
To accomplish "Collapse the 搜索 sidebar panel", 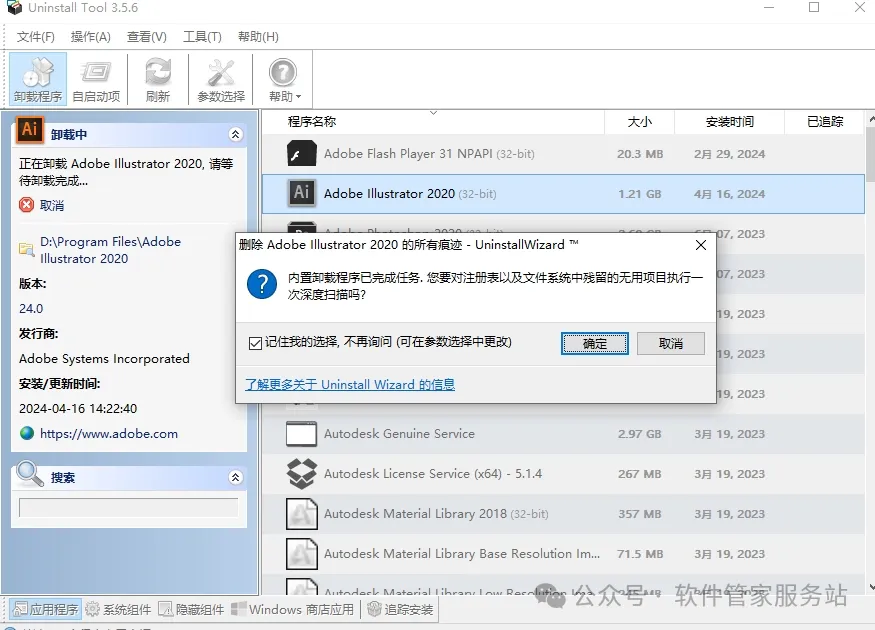I will coord(235,477).
